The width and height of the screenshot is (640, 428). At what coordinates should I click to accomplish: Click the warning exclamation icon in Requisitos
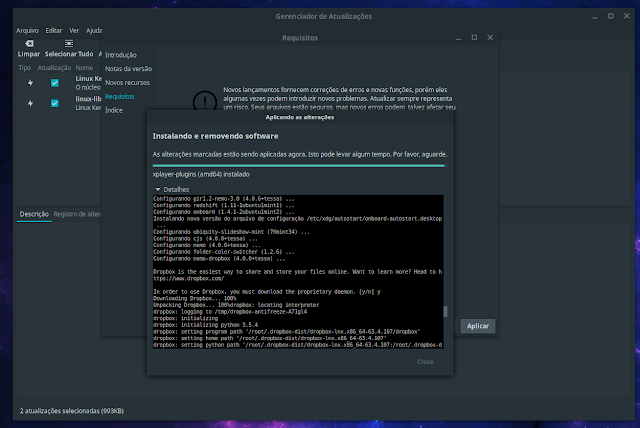point(204,101)
